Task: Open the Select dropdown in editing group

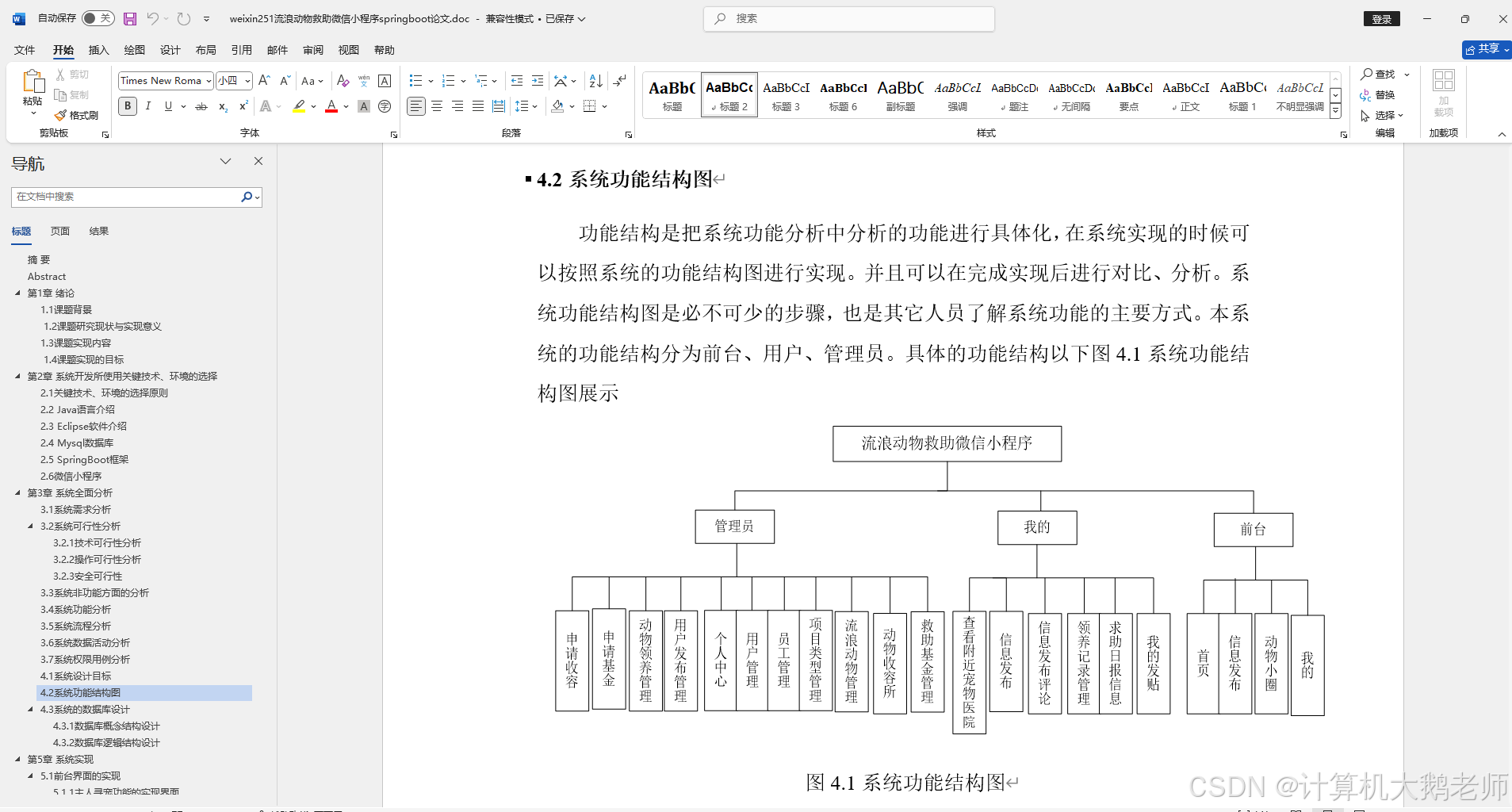Action: pos(1382,115)
